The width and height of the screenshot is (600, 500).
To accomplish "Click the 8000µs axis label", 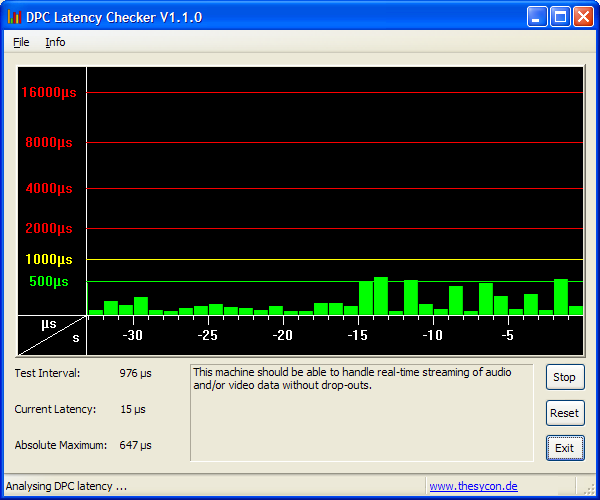I will (49, 142).
